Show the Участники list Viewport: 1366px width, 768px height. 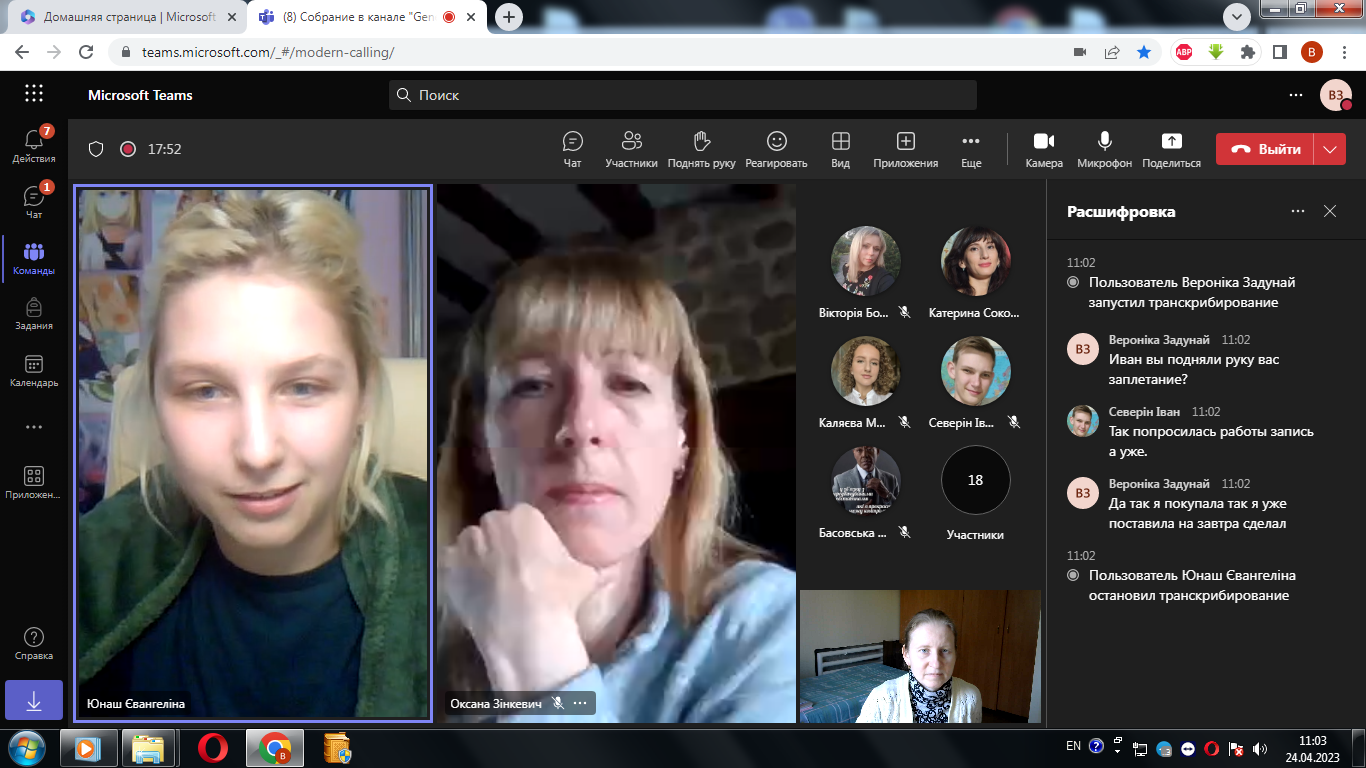[631, 149]
